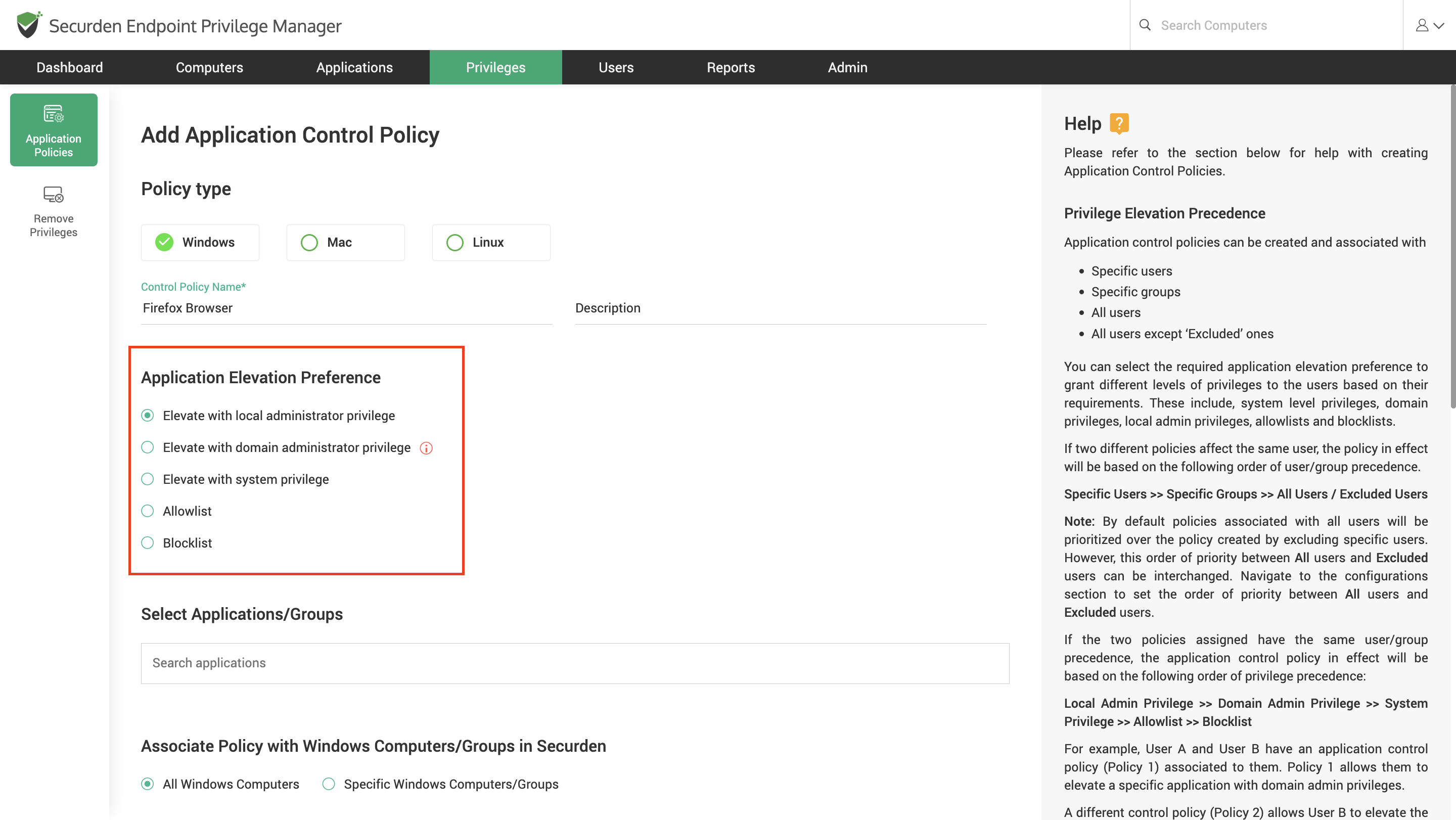1456x820 pixels.
Task: Click the Securden shield logo
Action: [x=28, y=25]
